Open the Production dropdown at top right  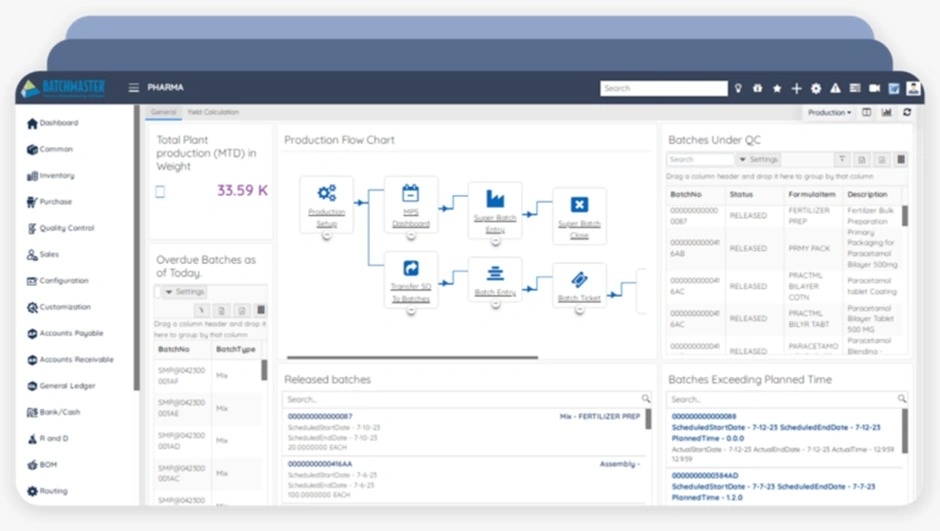click(x=829, y=113)
